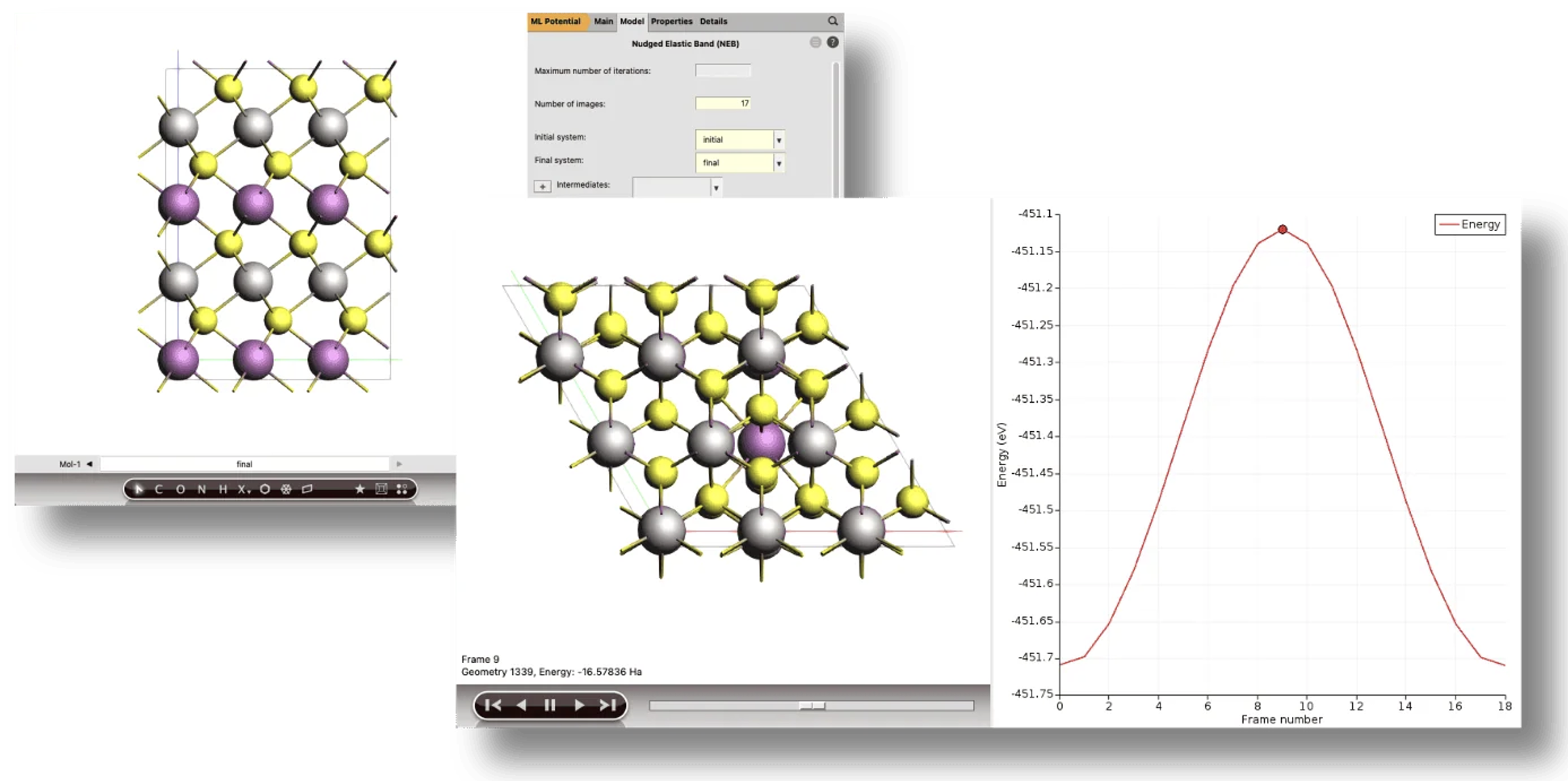
Task: Click the movie frame slider handle
Action: tap(811, 706)
